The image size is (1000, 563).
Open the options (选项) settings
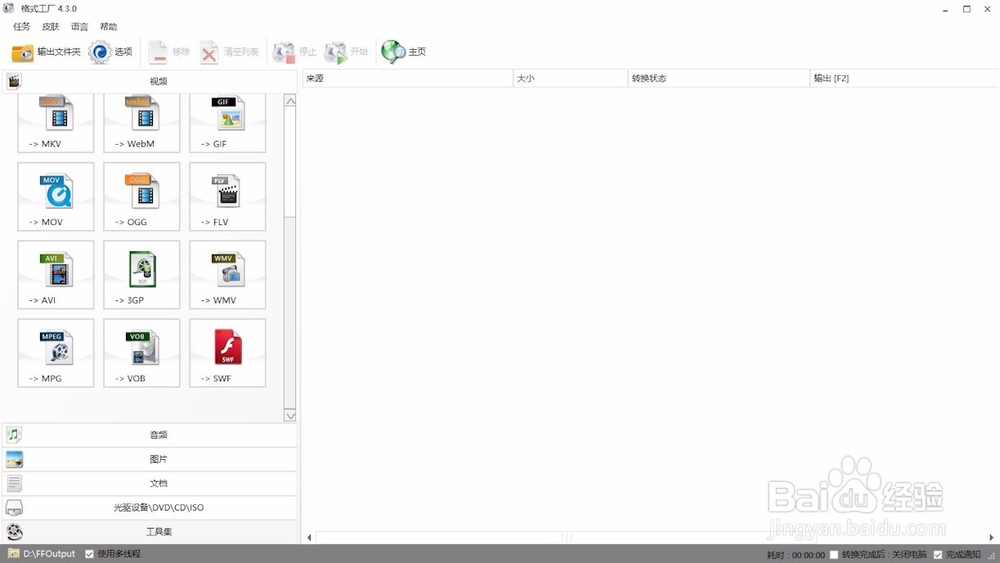coord(110,52)
